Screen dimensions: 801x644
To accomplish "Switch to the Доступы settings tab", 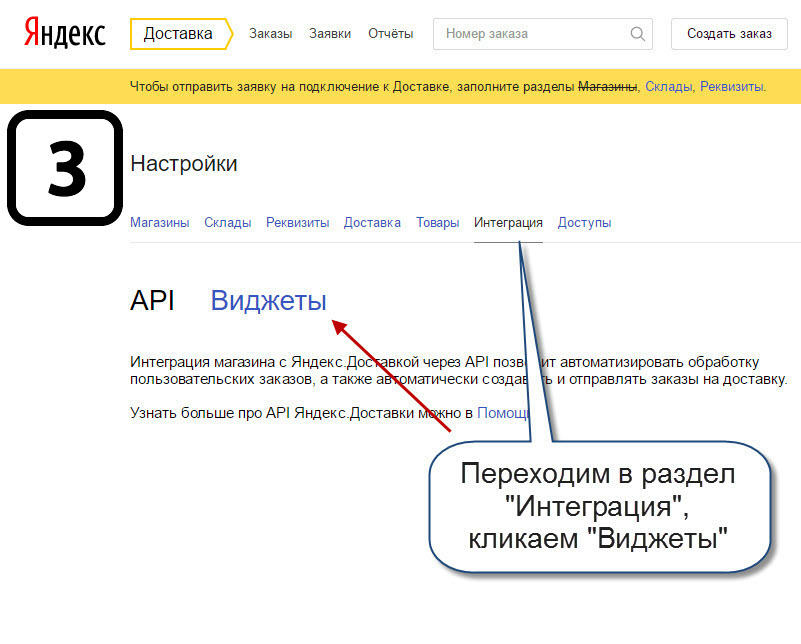I will 584,223.
